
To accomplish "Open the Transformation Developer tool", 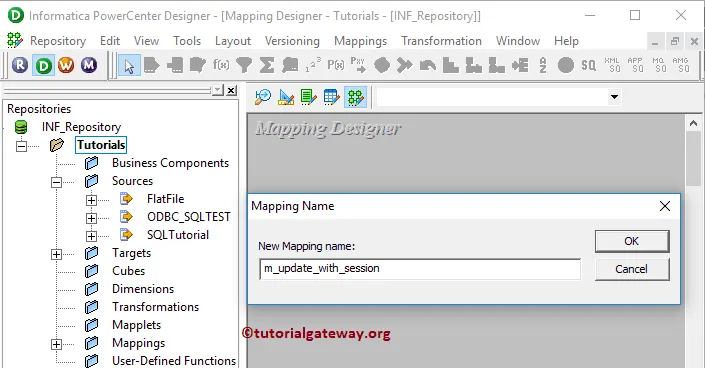I will click(309, 97).
